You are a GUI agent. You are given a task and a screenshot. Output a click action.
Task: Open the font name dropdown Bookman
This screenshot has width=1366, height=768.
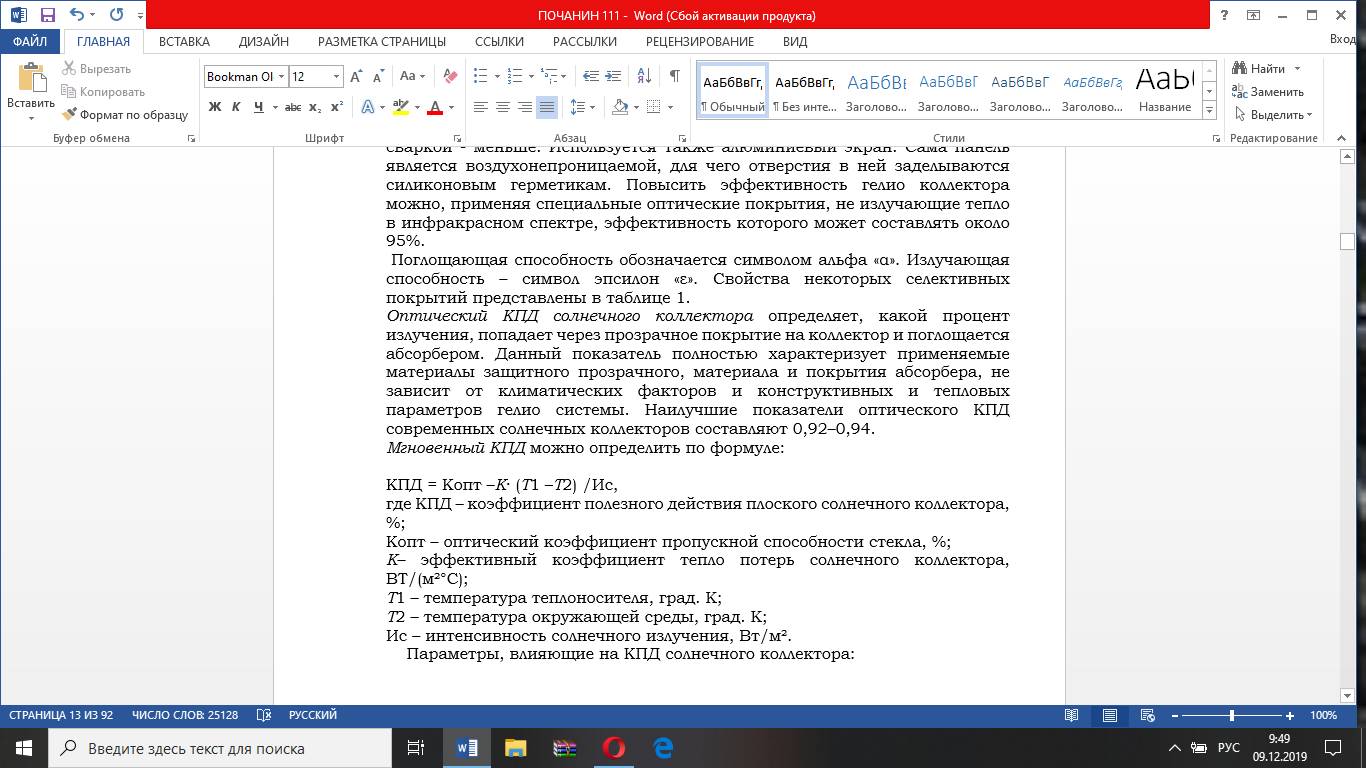click(x=283, y=77)
